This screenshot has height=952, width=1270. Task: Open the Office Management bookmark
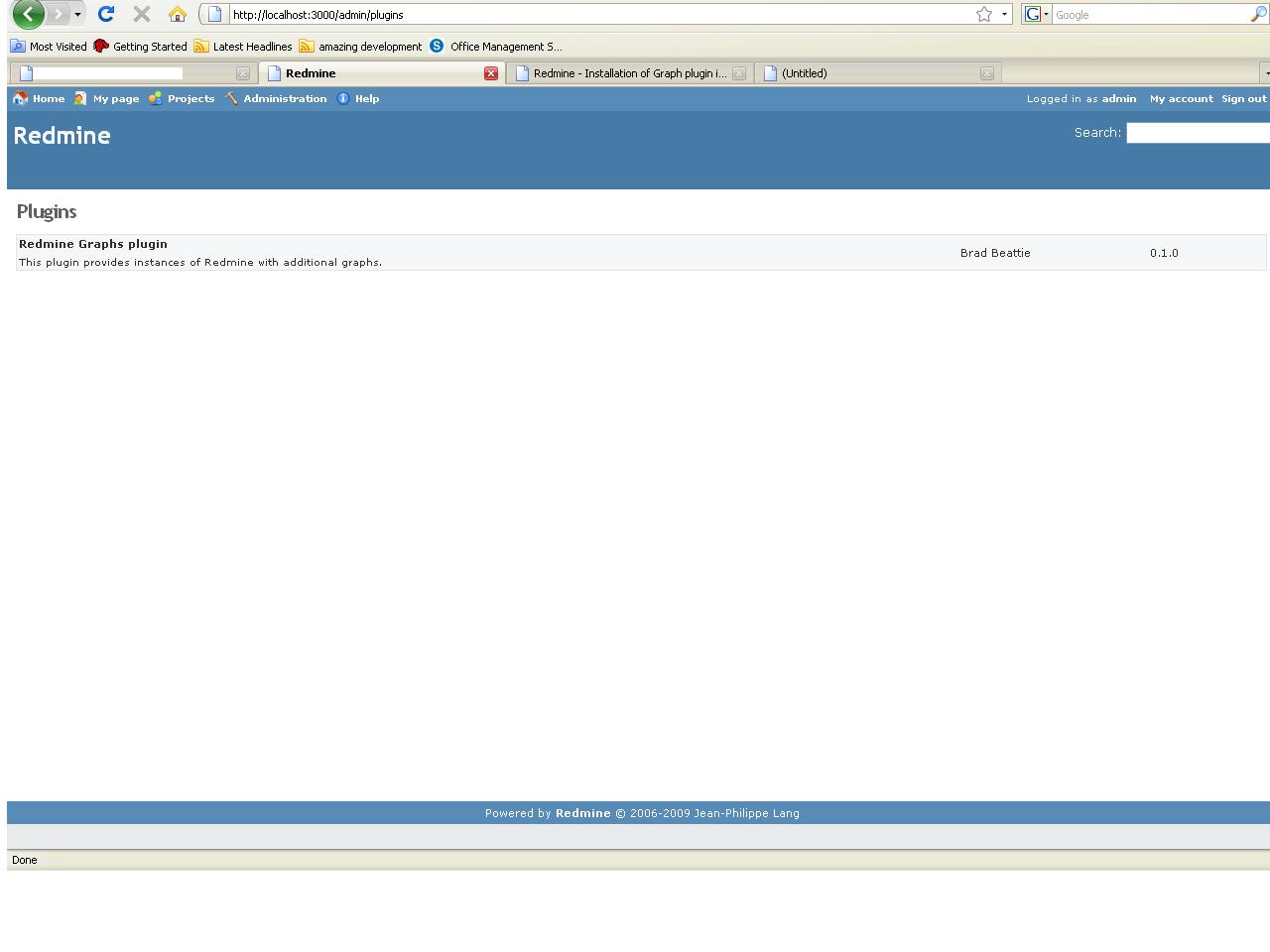(x=496, y=47)
